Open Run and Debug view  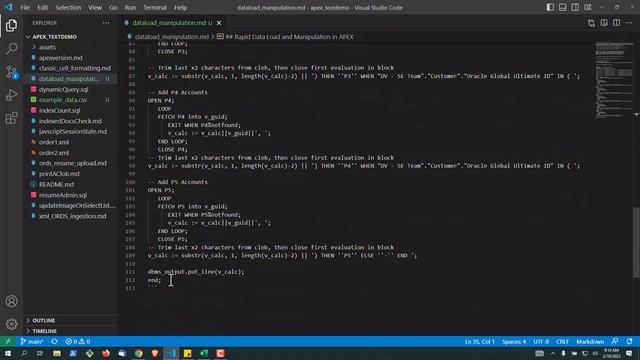[x=11, y=95]
